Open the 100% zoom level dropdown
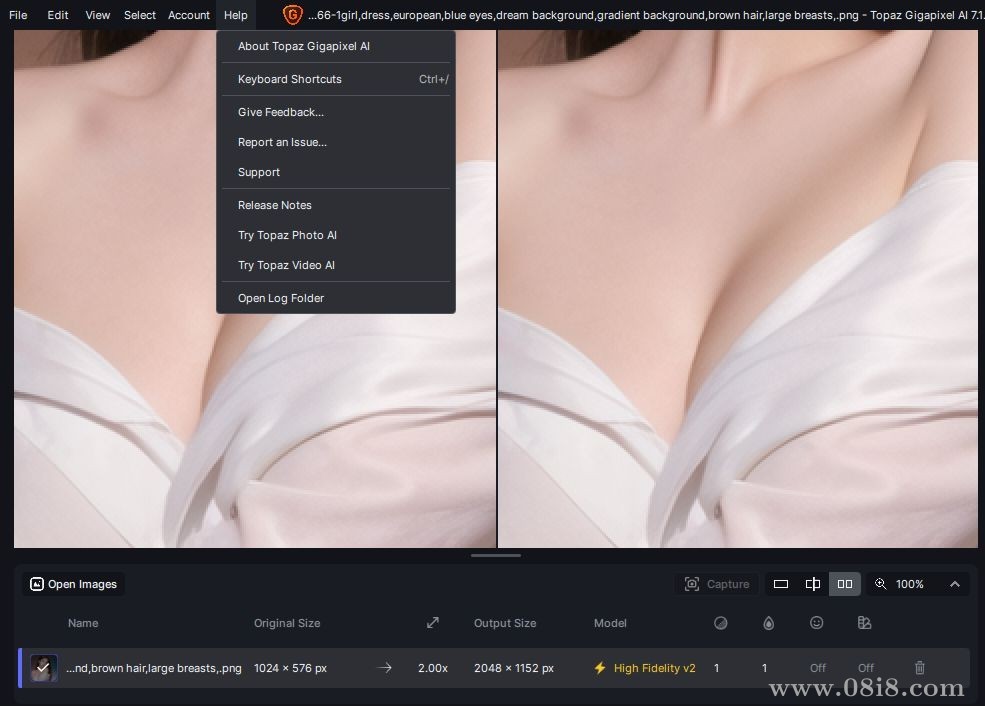 (x=910, y=584)
